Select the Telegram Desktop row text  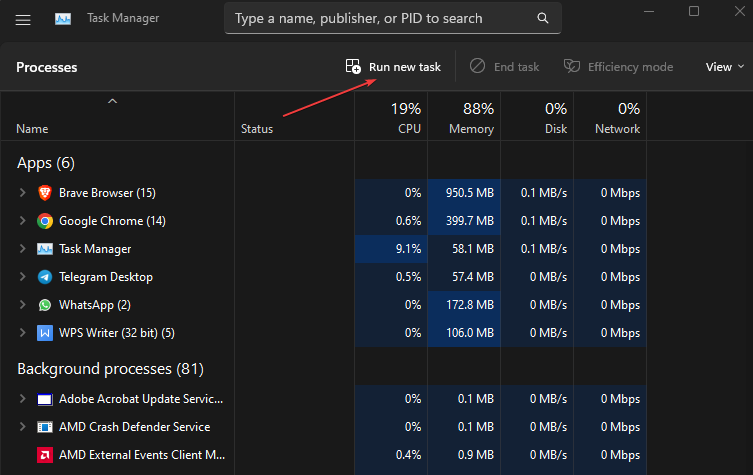106,277
